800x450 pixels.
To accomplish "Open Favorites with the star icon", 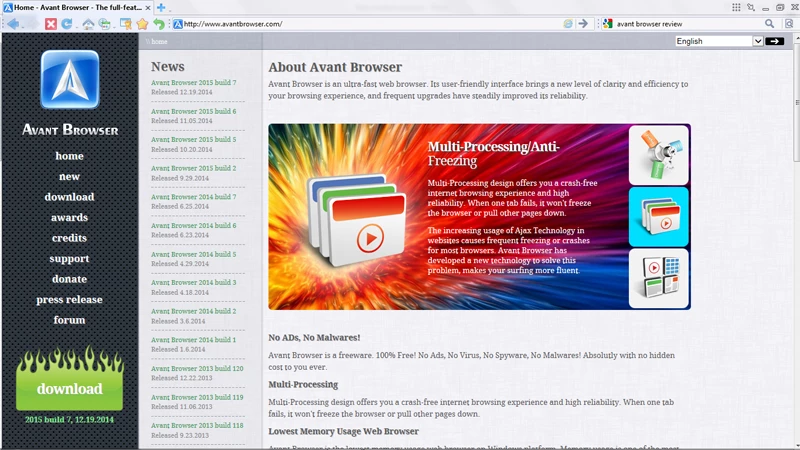I will point(142,23).
